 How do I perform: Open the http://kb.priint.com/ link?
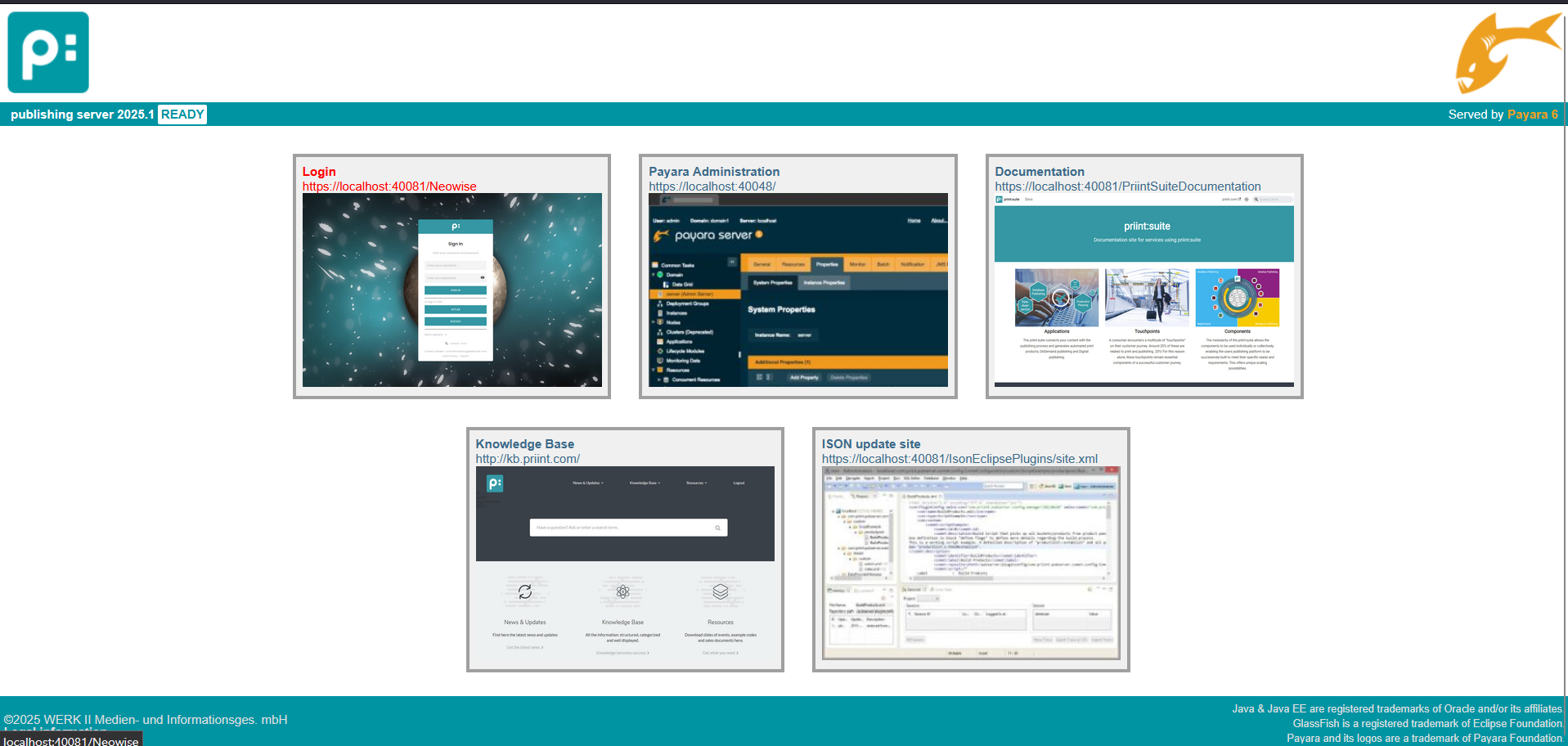point(528,459)
